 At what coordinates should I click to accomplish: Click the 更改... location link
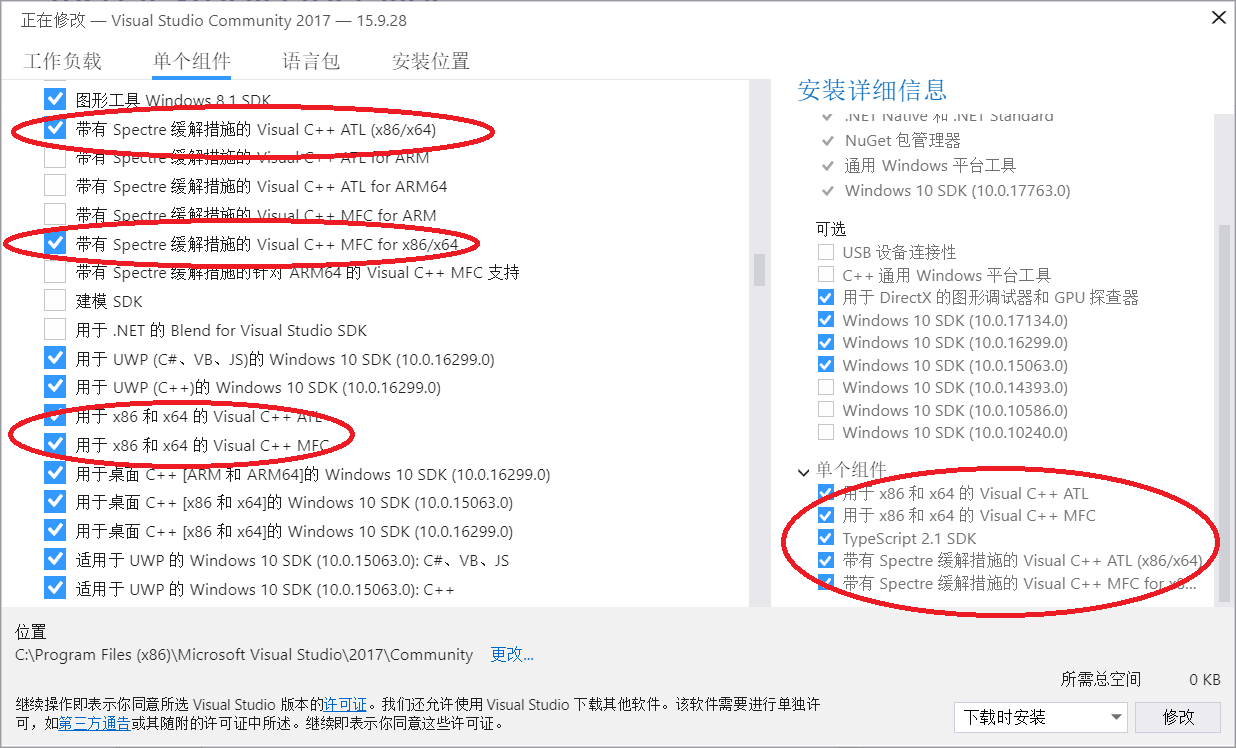(512, 655)
